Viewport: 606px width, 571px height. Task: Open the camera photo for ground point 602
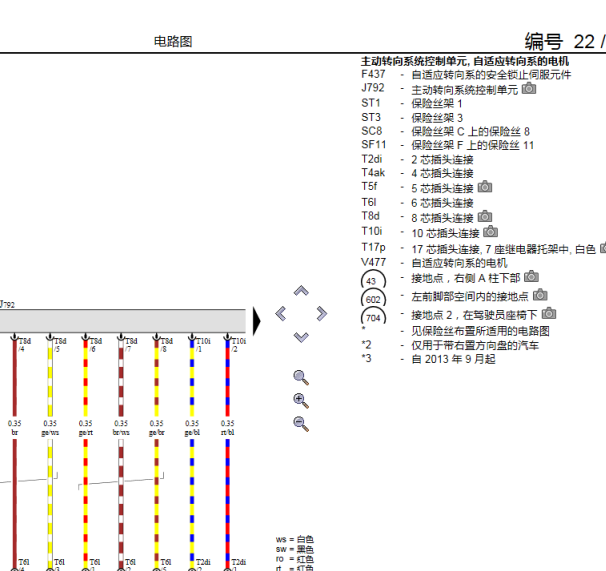(540, 295)
